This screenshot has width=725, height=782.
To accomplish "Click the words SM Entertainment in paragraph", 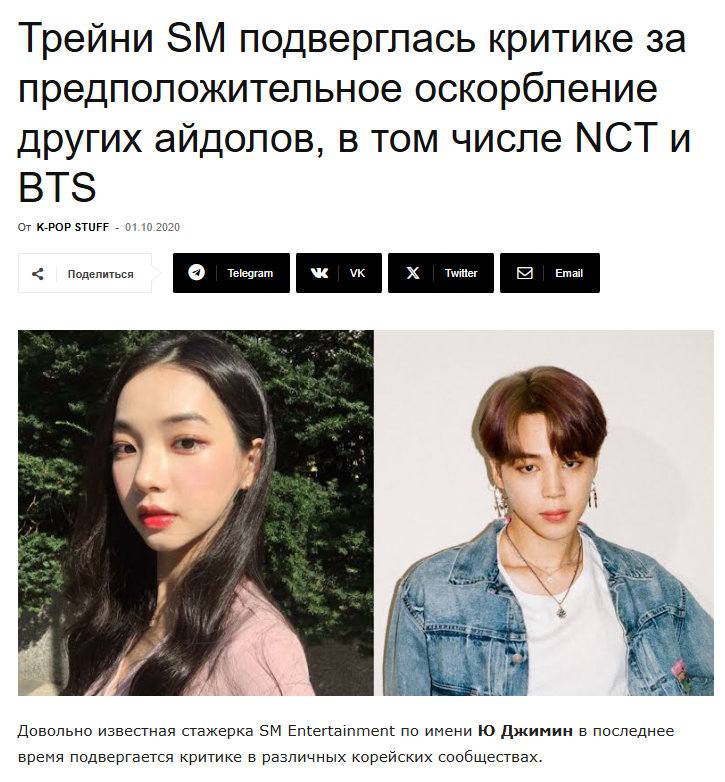I will point(327,731).
